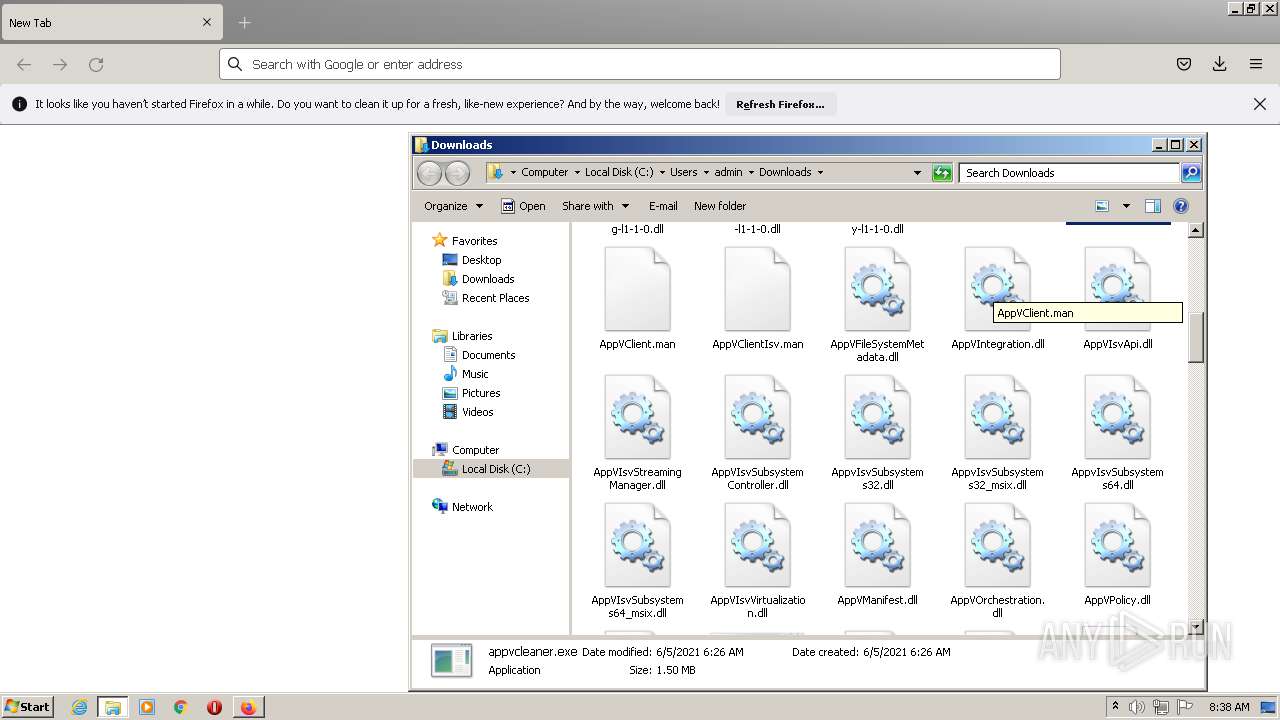Go back in Firefox history
Image resolution: width=1280 pixels, height=720 pixels.
(24, 64)
